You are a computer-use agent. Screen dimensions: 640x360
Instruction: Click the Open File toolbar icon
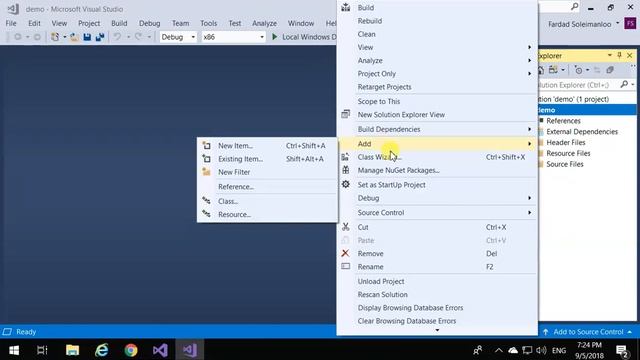point(74,37)
